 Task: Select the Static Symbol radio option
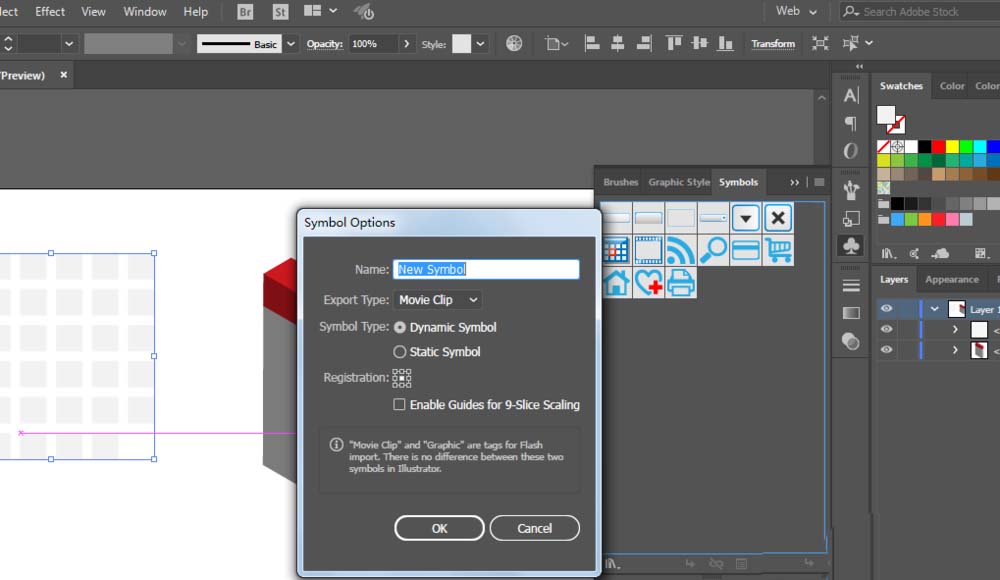coord(400,352)
